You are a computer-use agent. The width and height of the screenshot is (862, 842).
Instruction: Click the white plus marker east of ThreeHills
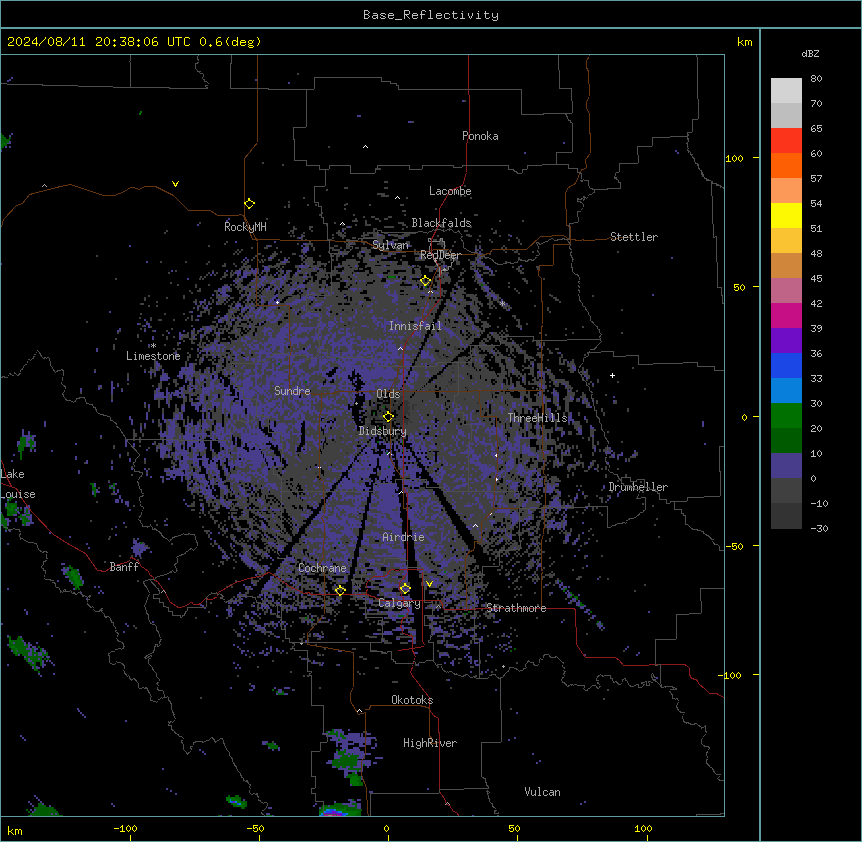(612, 375)
